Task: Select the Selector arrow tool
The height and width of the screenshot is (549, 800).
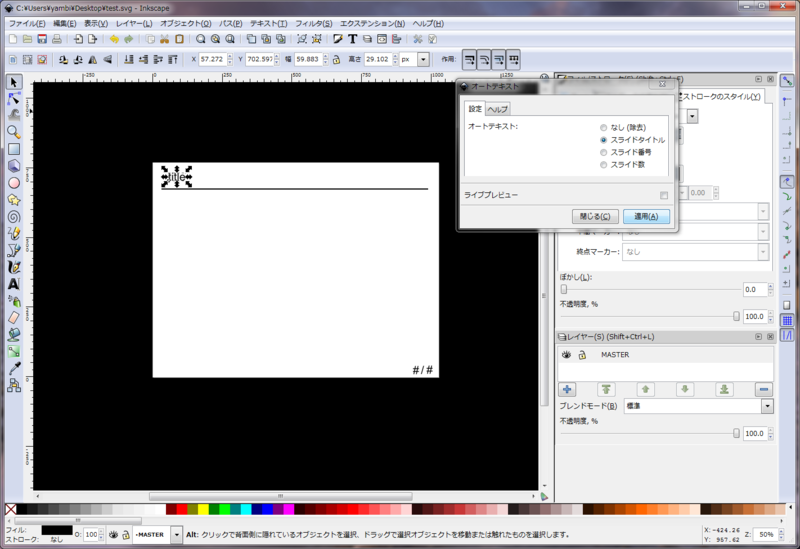Action: point(14,82)
